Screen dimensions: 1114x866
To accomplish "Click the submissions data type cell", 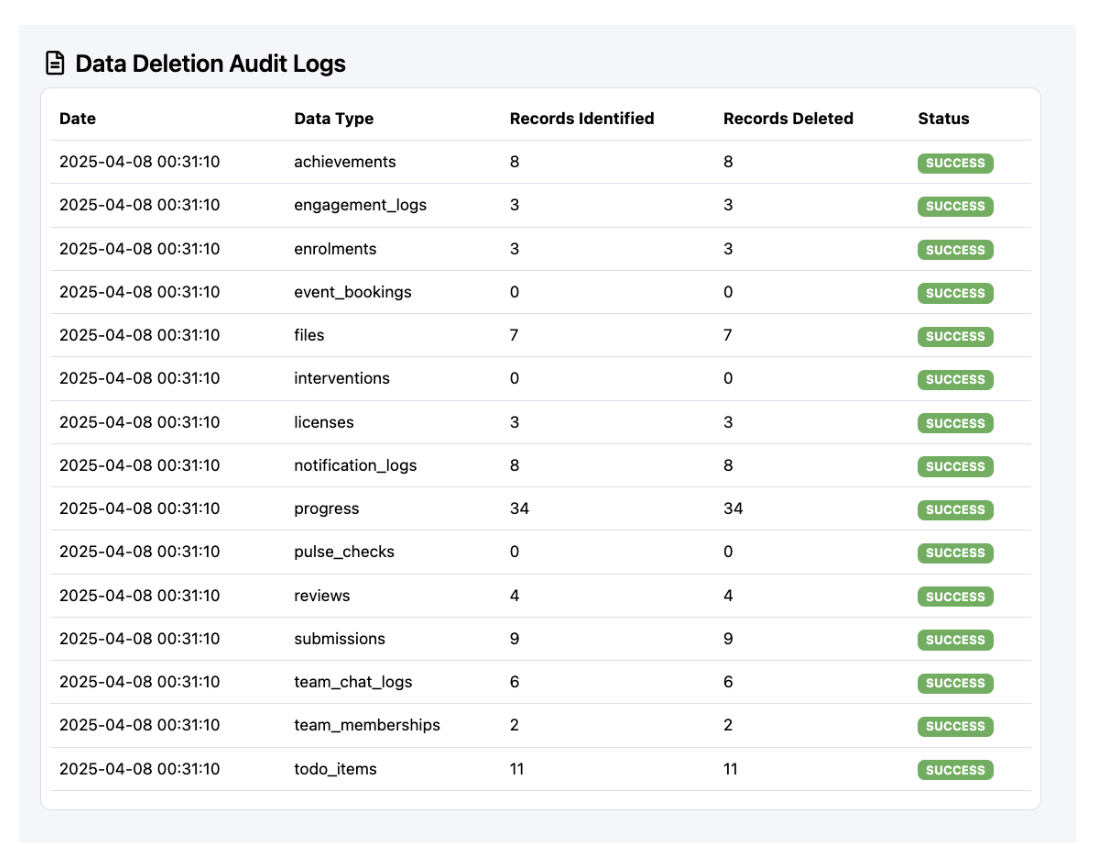I will 339,639.
